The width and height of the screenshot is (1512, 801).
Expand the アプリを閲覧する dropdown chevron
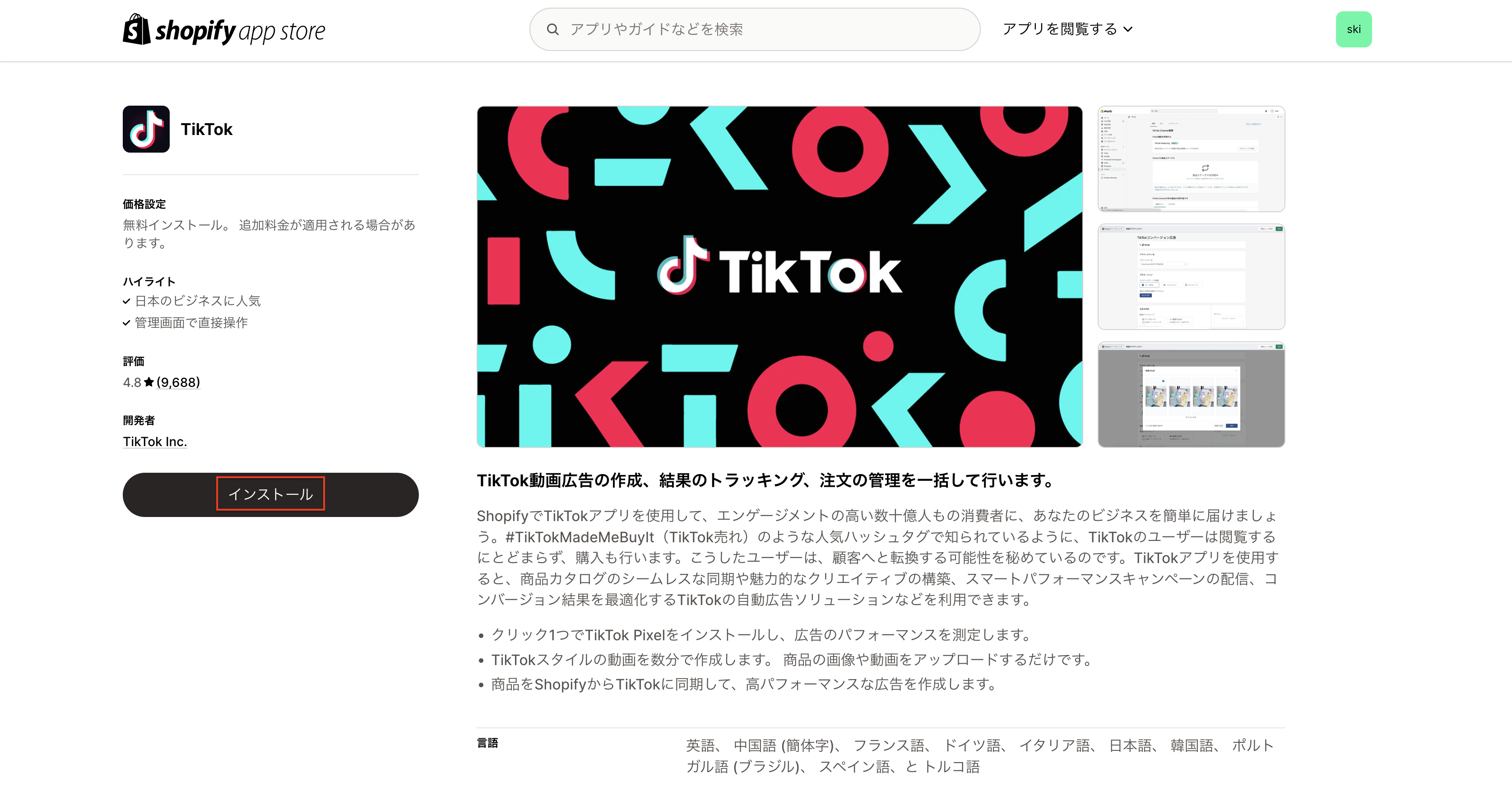[1128, 29]
